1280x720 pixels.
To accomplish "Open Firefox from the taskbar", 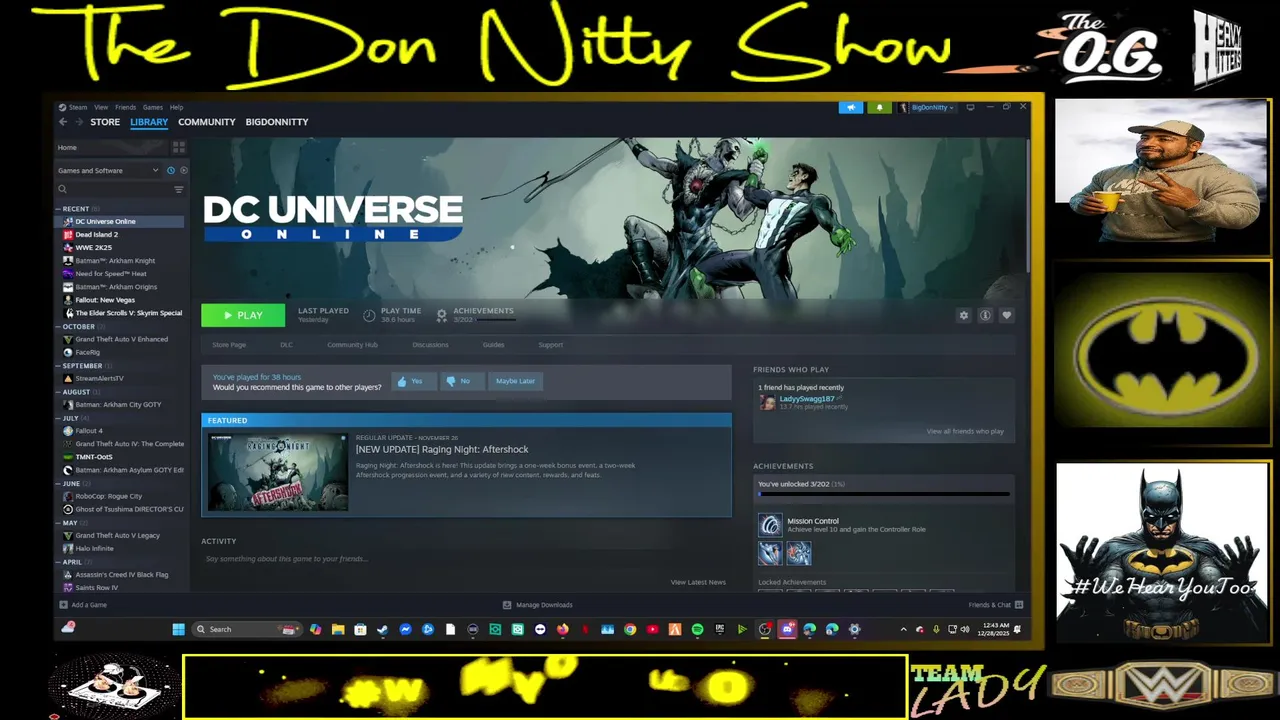I will [x=563, y=629].
